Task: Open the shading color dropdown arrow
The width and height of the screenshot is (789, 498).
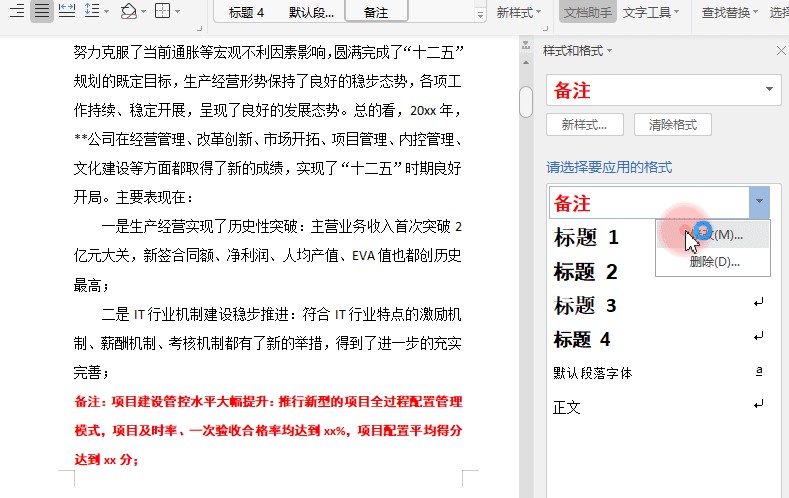Action: point(143,11)
